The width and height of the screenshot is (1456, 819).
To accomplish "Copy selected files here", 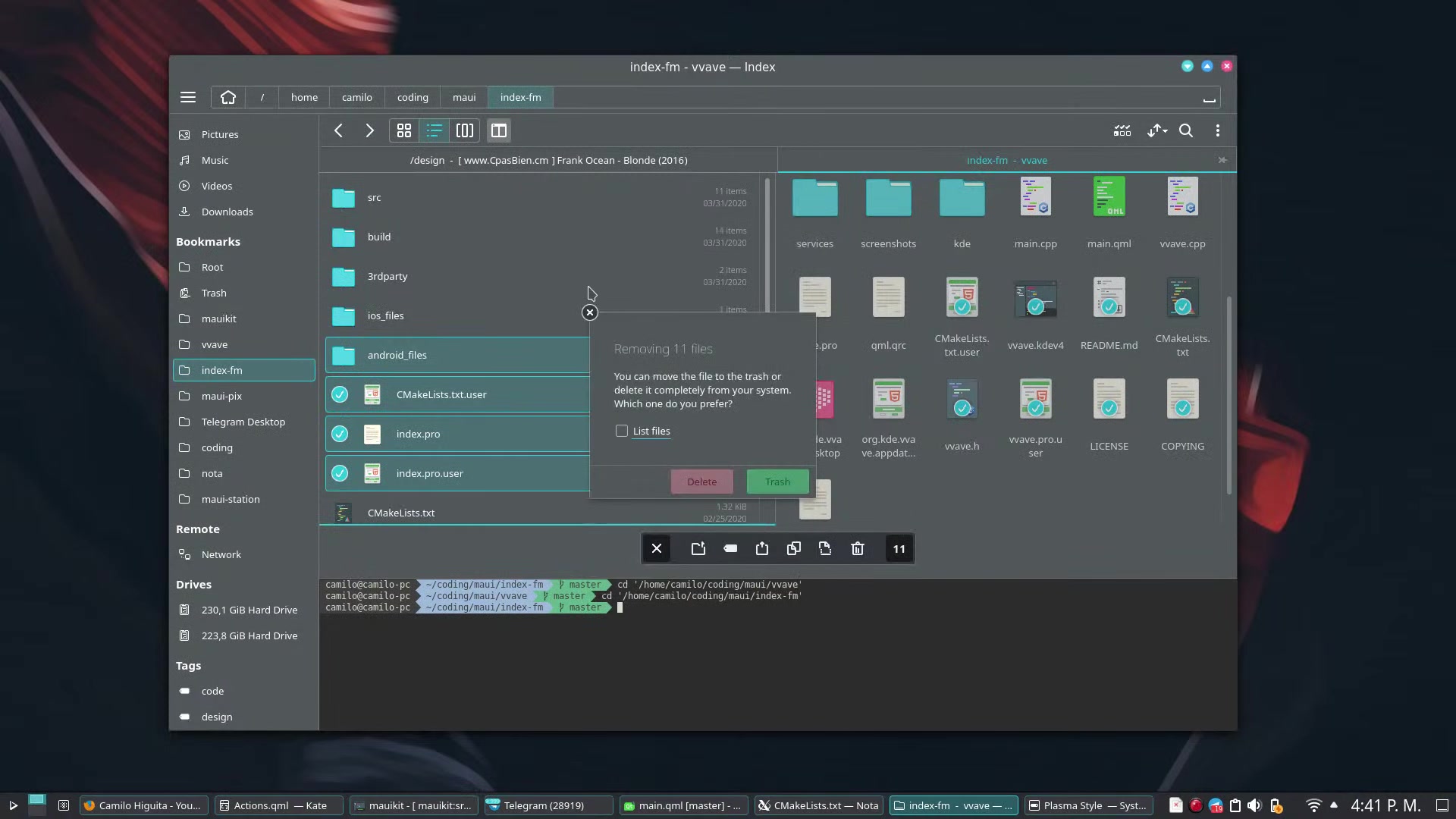I will pyautogui.click(x=794, y=548).
